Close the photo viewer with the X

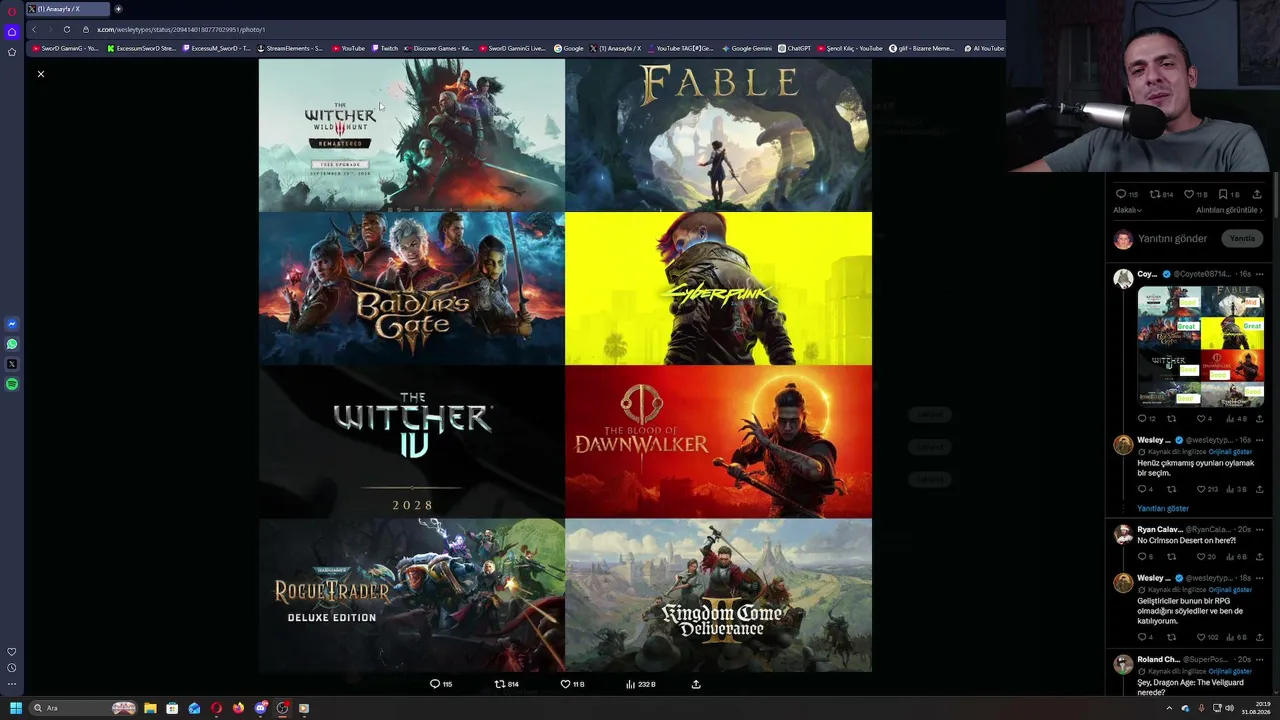pos(41,74)
